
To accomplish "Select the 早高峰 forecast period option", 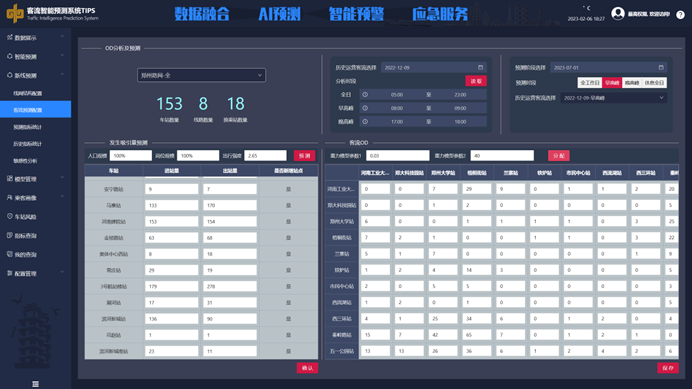I will pyautogui.click(x=612, y=83).
